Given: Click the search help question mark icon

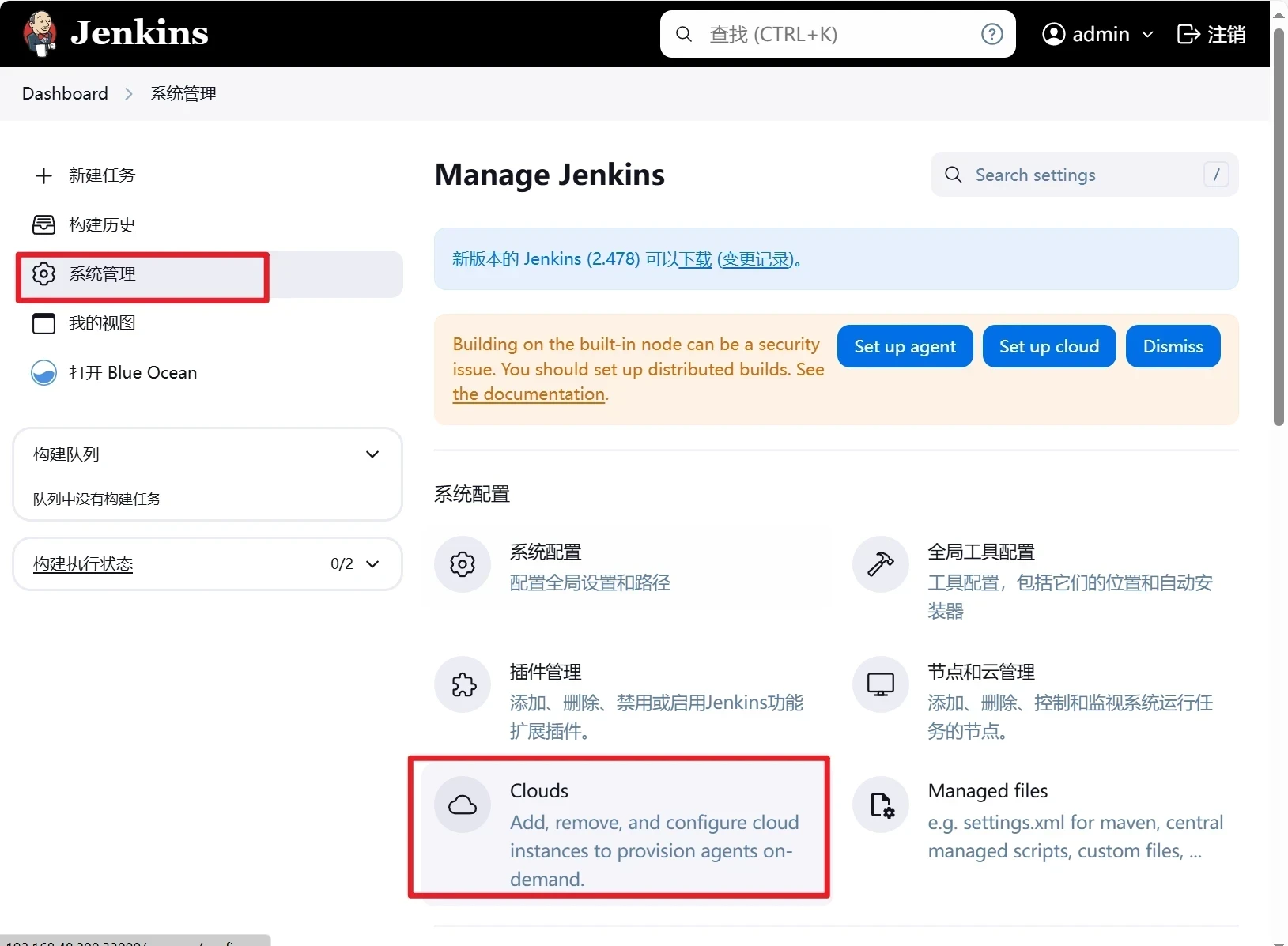Looking at the screenshot, I should click(x=991, y=34).
